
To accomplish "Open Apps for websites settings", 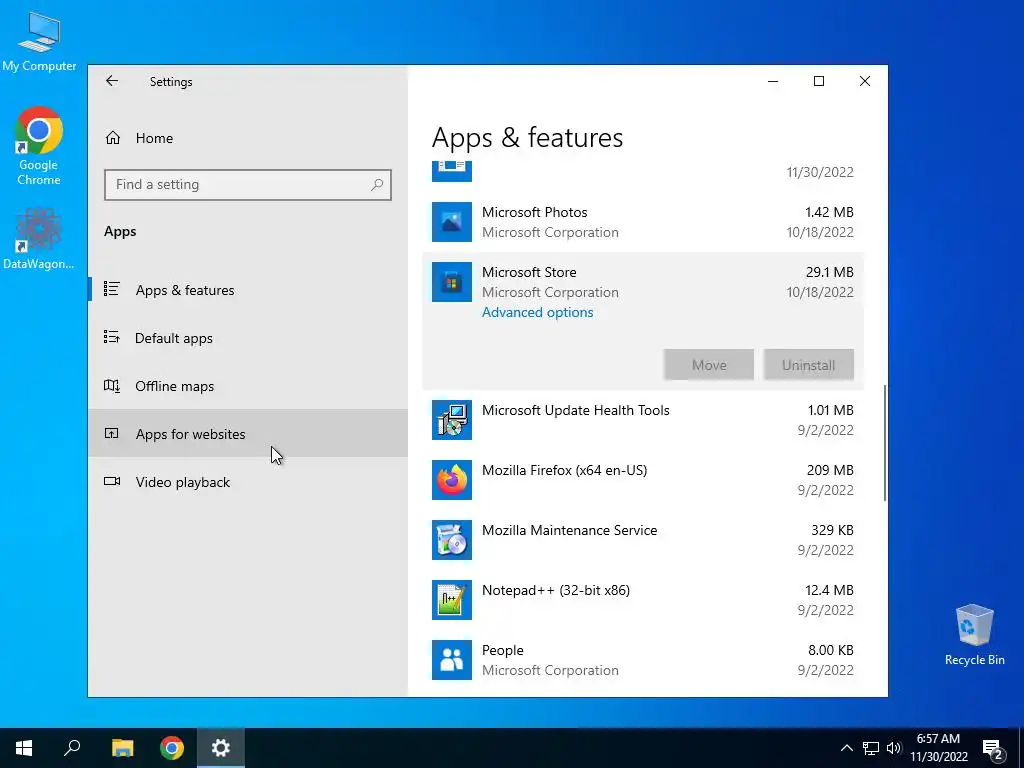I will (x=248, y=434).
